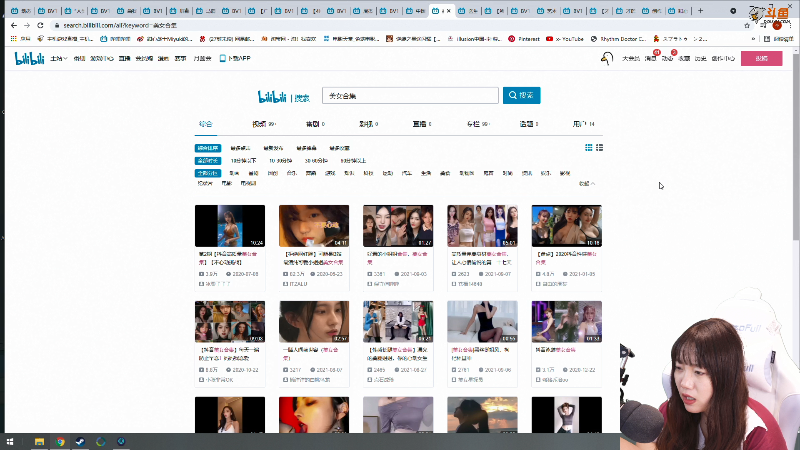800x450 pixels.
Task: Open the Windows Start menu
Action: [x=10, y=442]
